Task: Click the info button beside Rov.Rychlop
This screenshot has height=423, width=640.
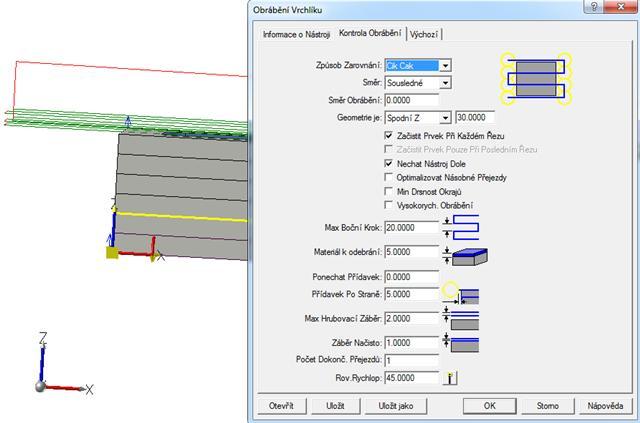Action: (451, 379)
